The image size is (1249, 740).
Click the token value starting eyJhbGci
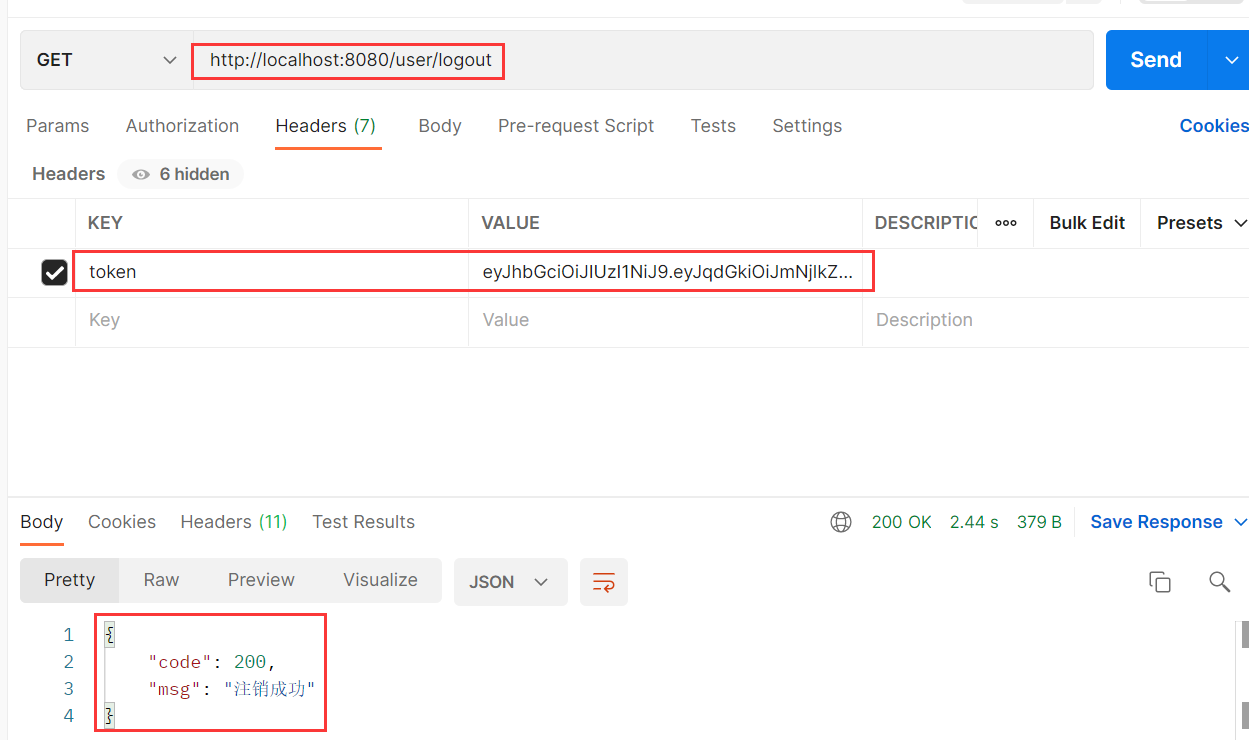tap(667, 272)
